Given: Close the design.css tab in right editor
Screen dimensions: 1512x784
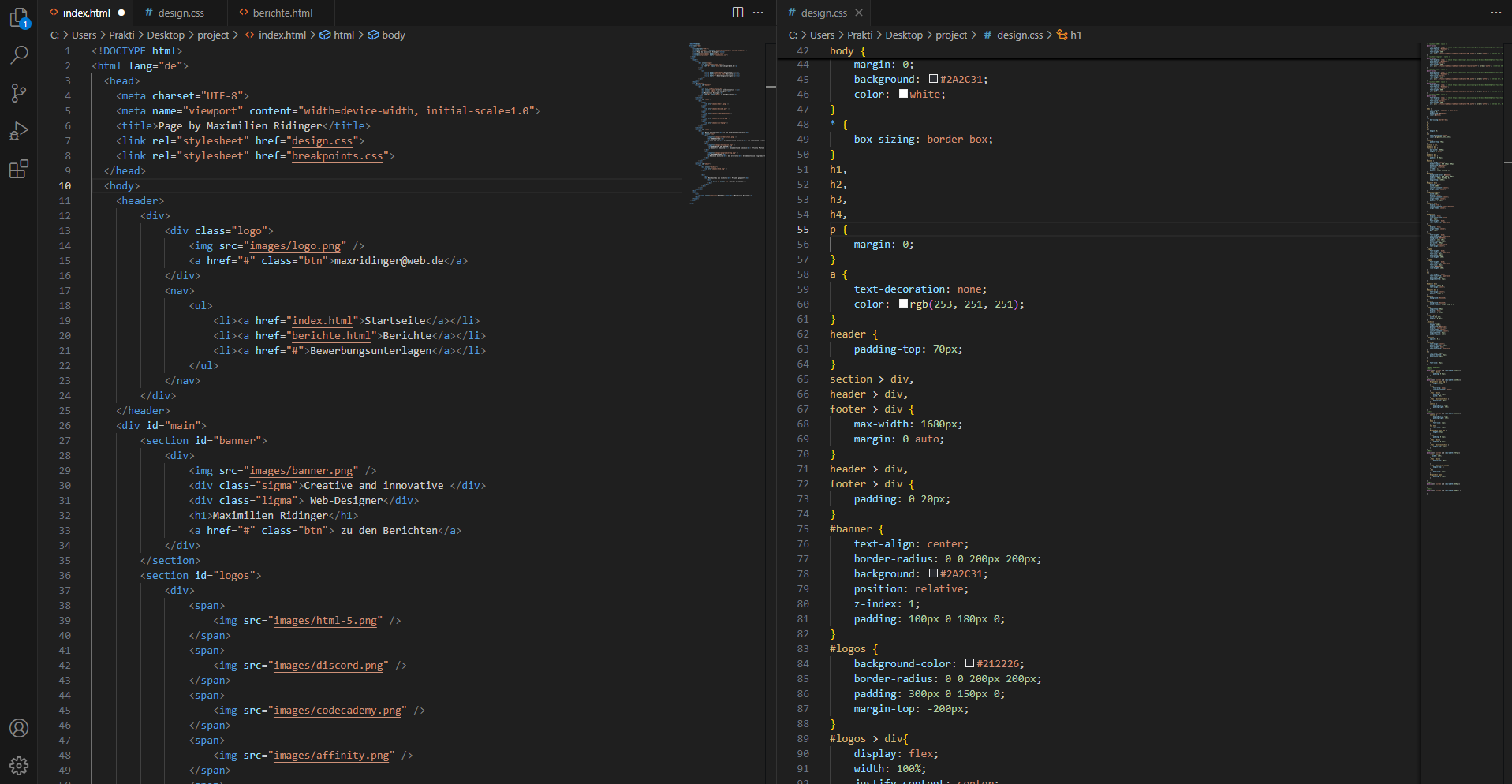Looking at the screenshot, I should click(x=859, y=13).
